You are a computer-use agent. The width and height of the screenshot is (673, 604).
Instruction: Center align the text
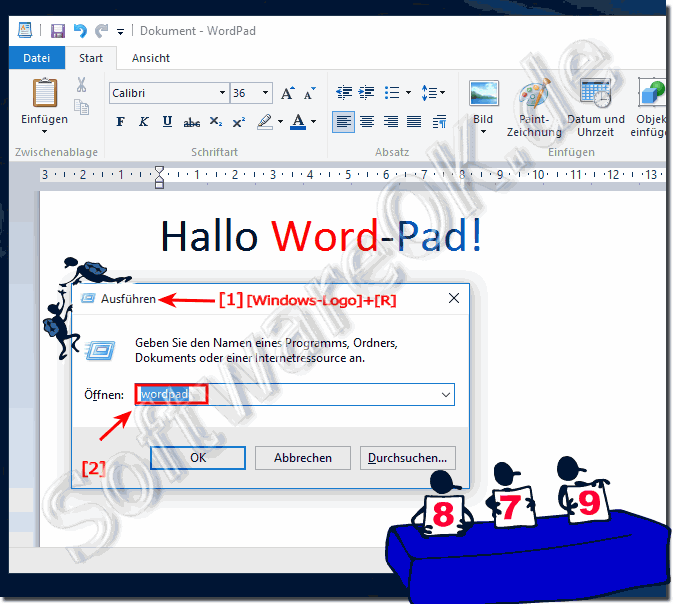367,122
